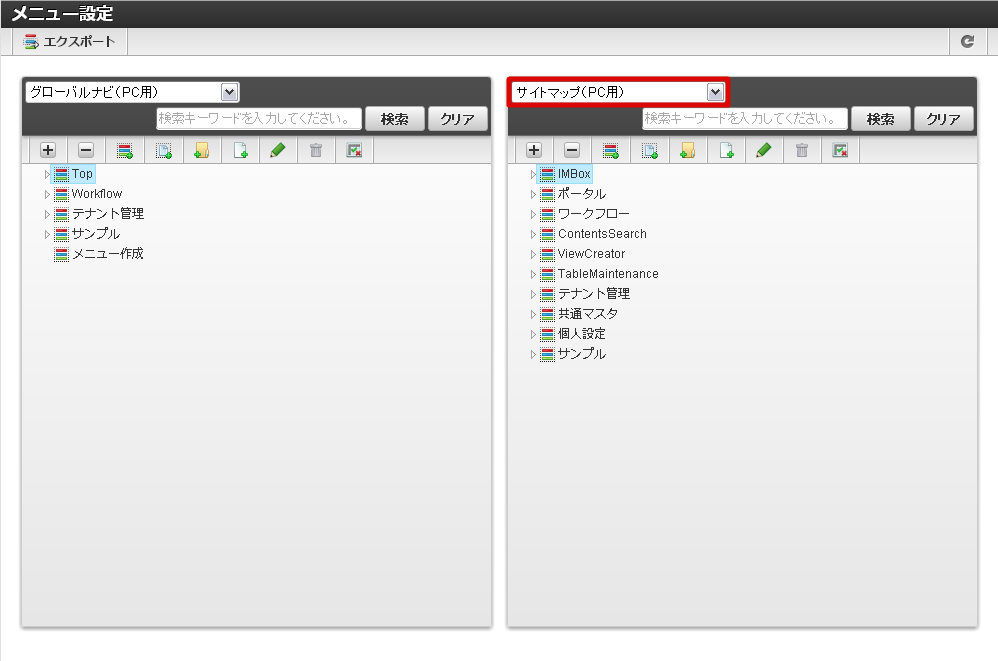Open the グローバルナビ(PC用) dropdown

(x=132, y=92)
